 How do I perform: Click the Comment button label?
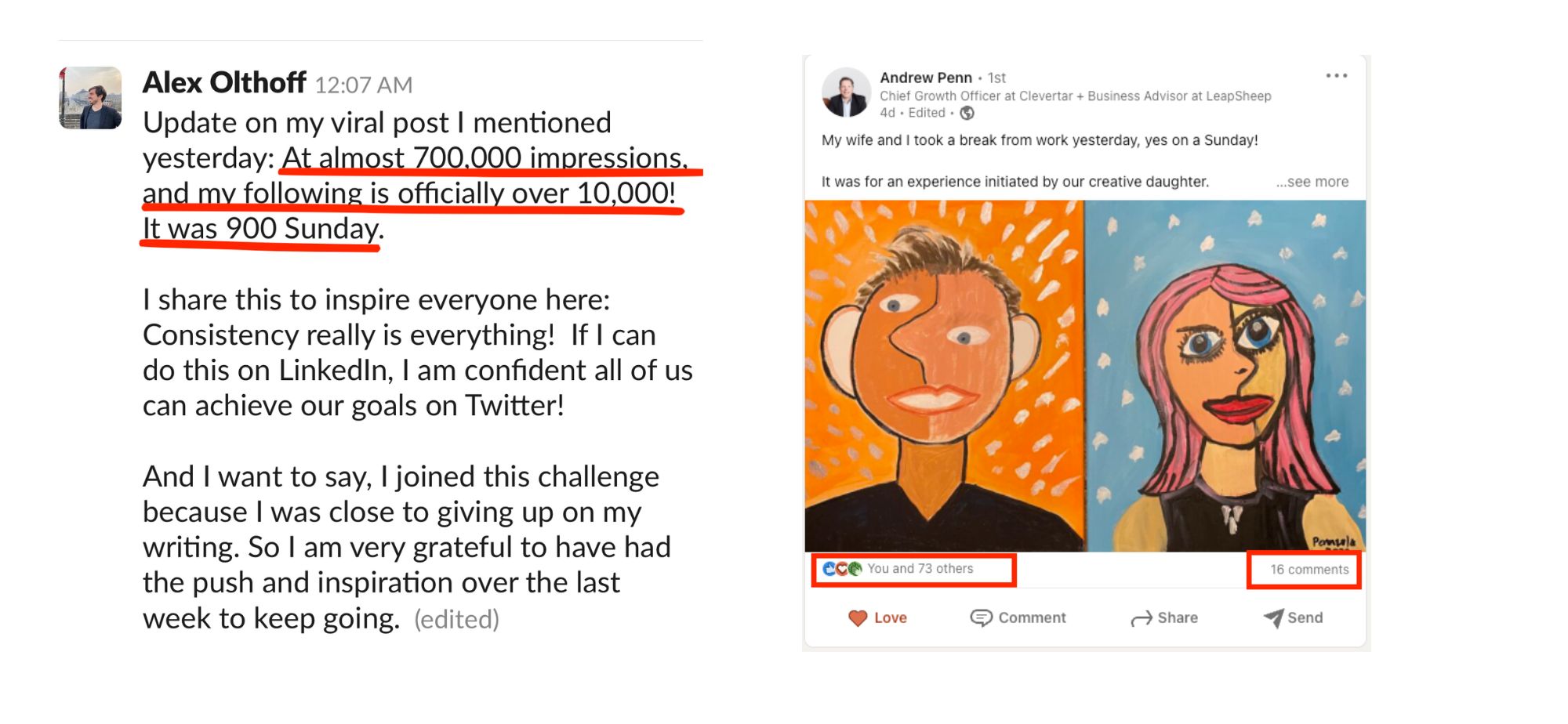(1032, 618)
